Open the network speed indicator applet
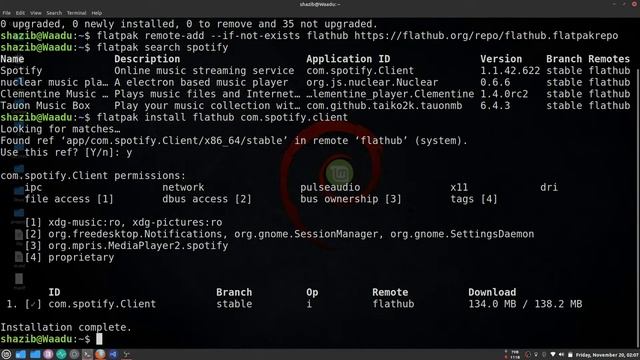Screen dimensions: 640x360 click(x=511, y=354)
